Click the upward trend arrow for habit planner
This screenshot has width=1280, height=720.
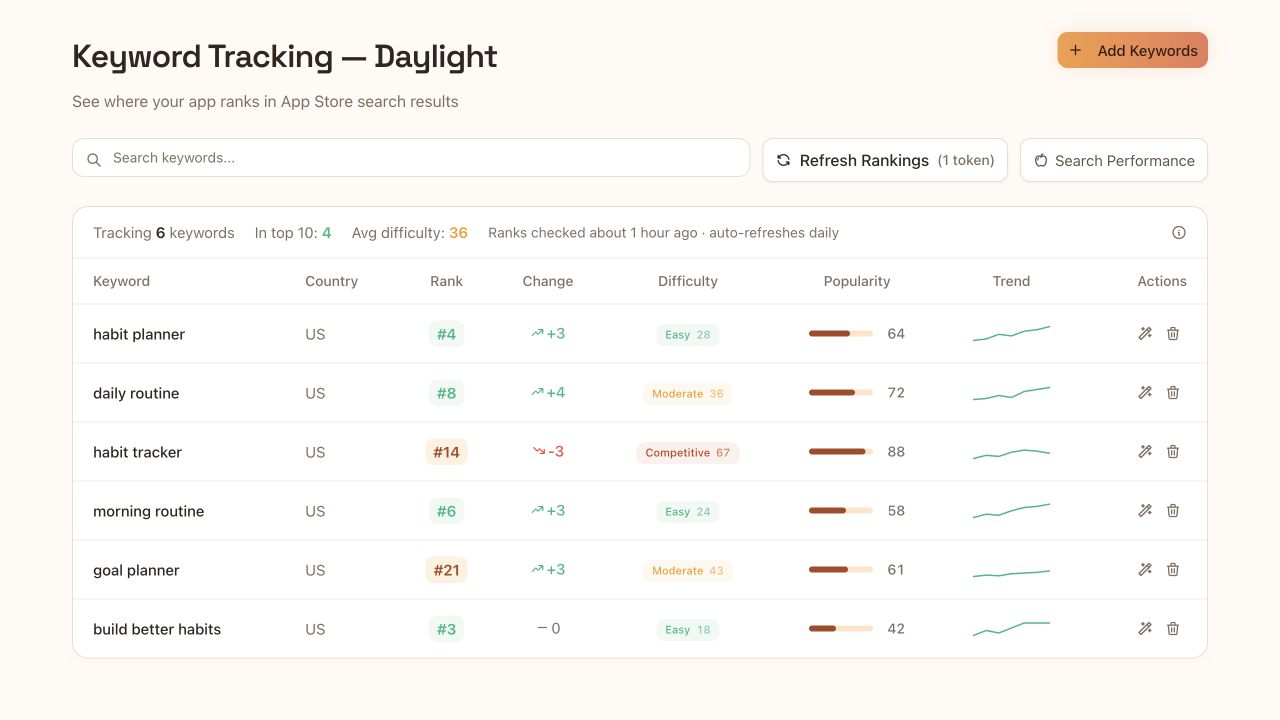click(537, 333)
